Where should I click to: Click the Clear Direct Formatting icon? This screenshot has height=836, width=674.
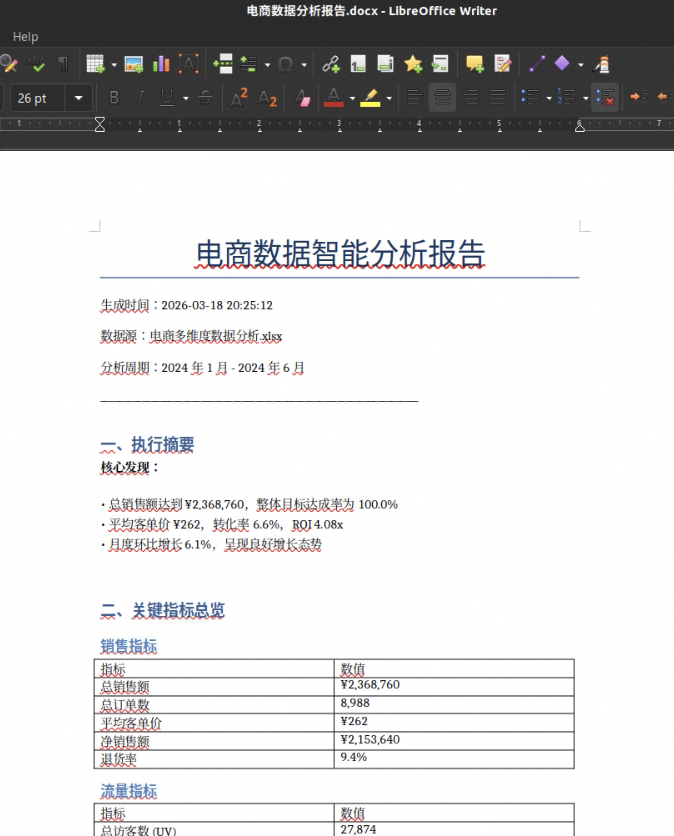(x=304, y=98)
